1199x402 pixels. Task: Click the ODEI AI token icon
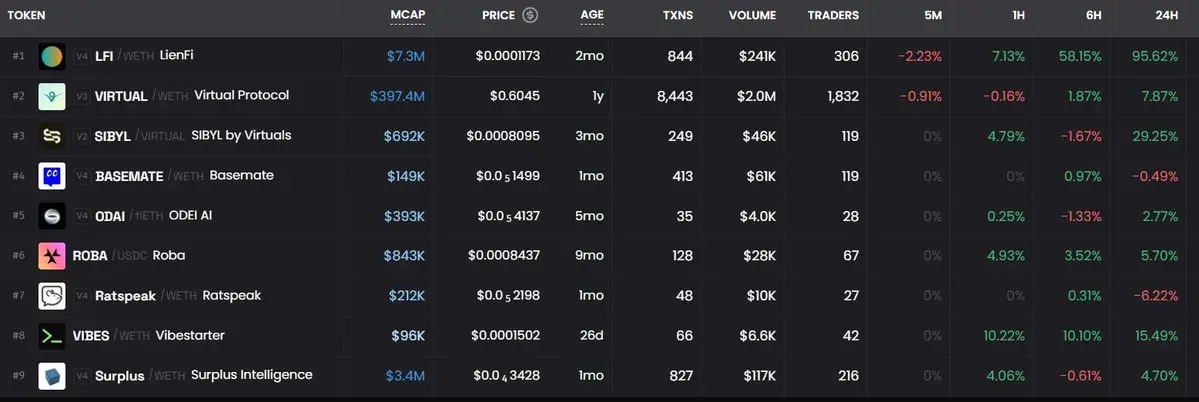coord(52,216)
